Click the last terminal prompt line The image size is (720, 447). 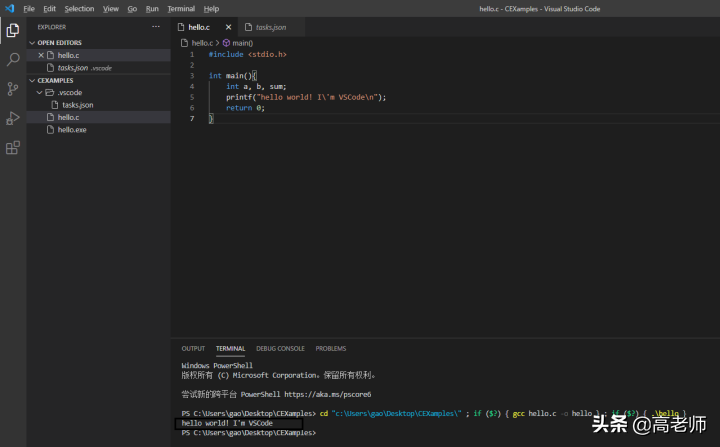248,433
